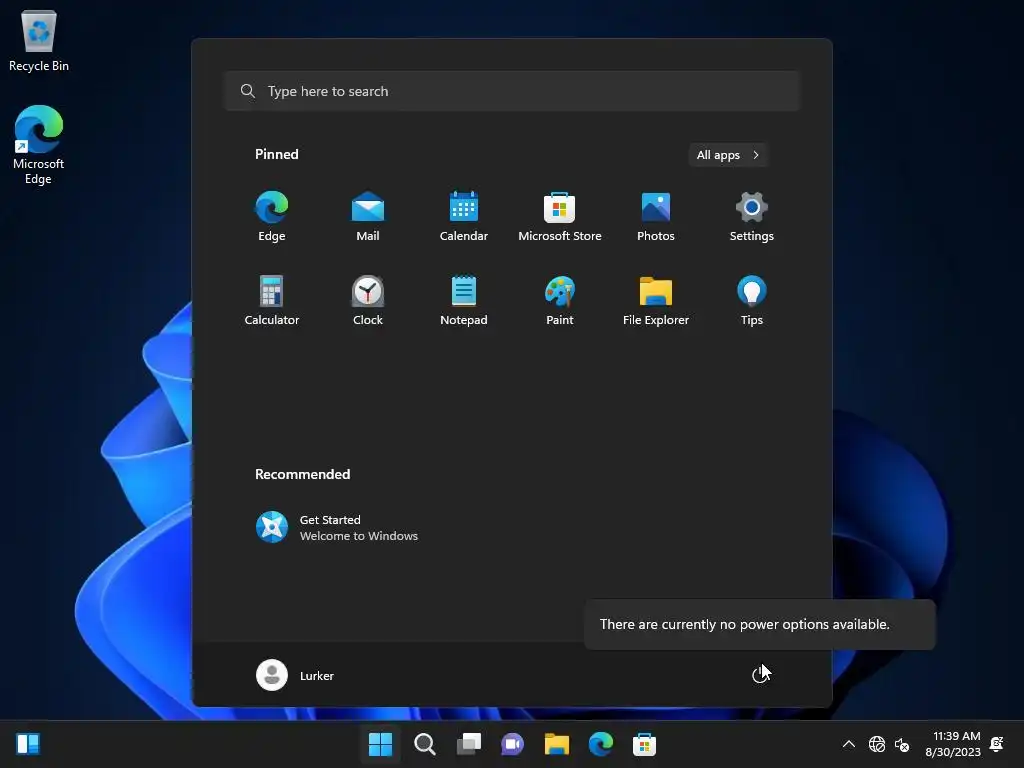Open the clock and date flyout

click(952, 744)
